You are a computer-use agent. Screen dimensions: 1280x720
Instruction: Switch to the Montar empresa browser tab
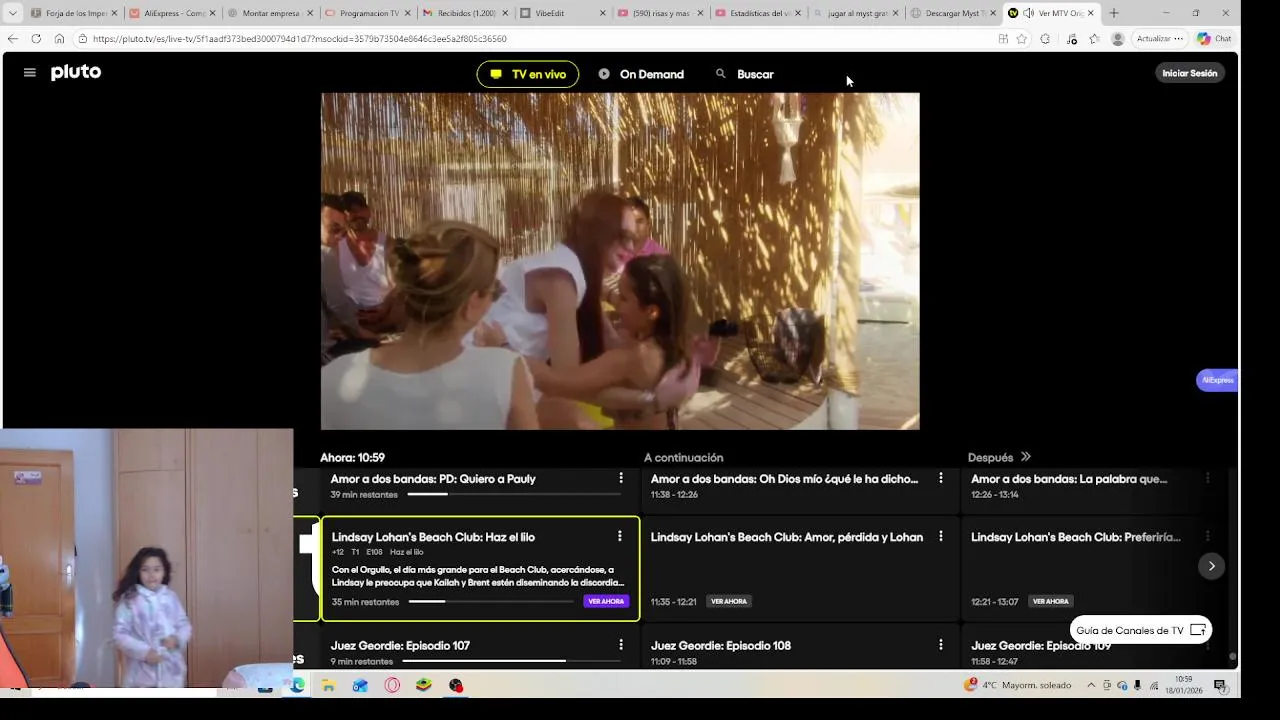271,13
